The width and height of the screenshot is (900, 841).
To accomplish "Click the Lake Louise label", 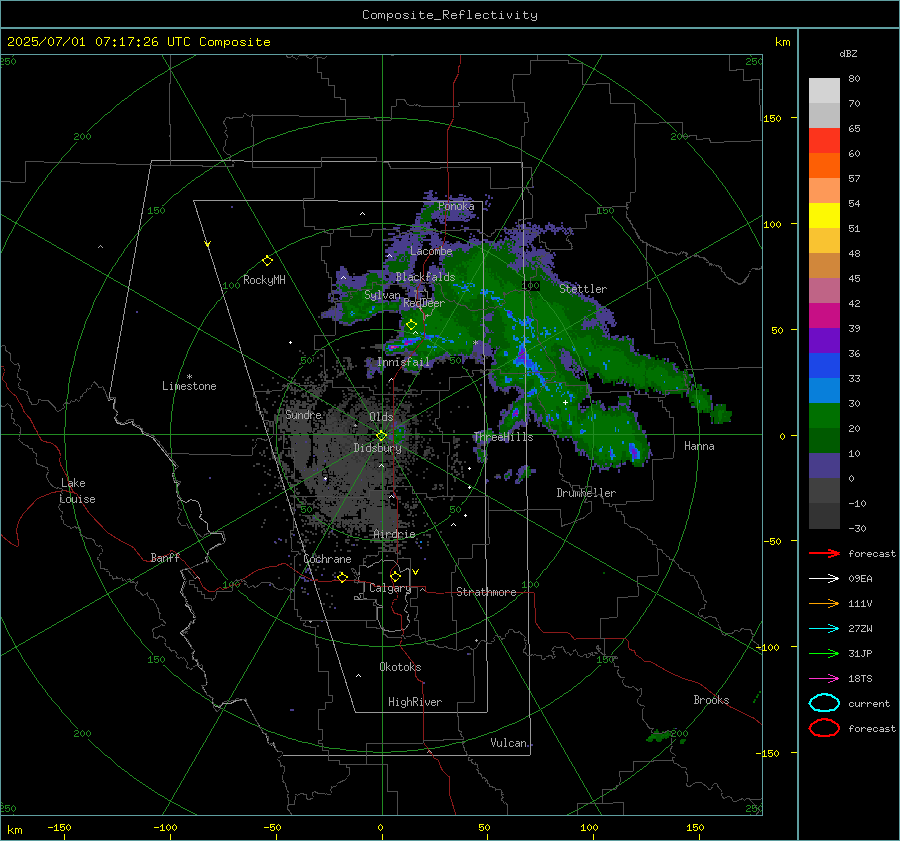I will (77, 491).
